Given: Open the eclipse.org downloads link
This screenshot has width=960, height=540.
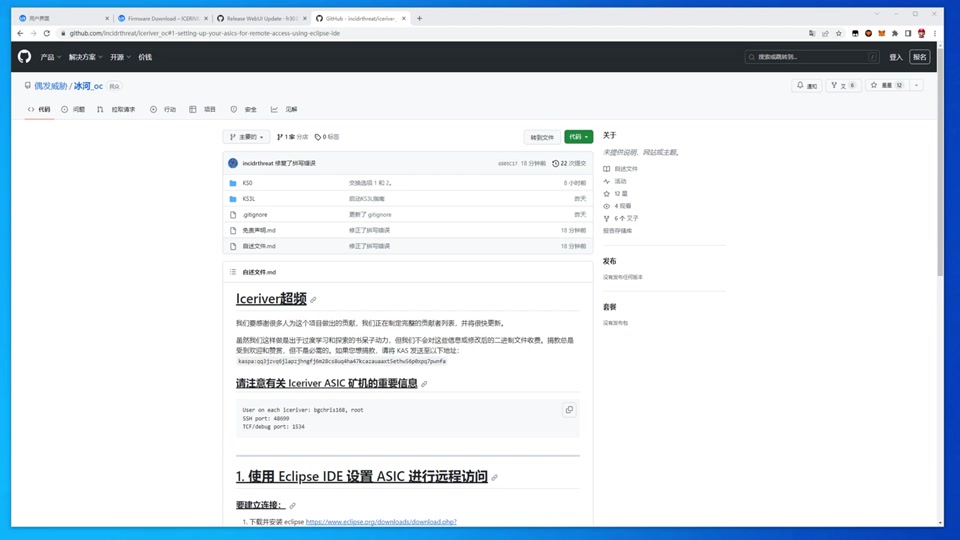Looking at the screenshot, I should pos(381,522).
